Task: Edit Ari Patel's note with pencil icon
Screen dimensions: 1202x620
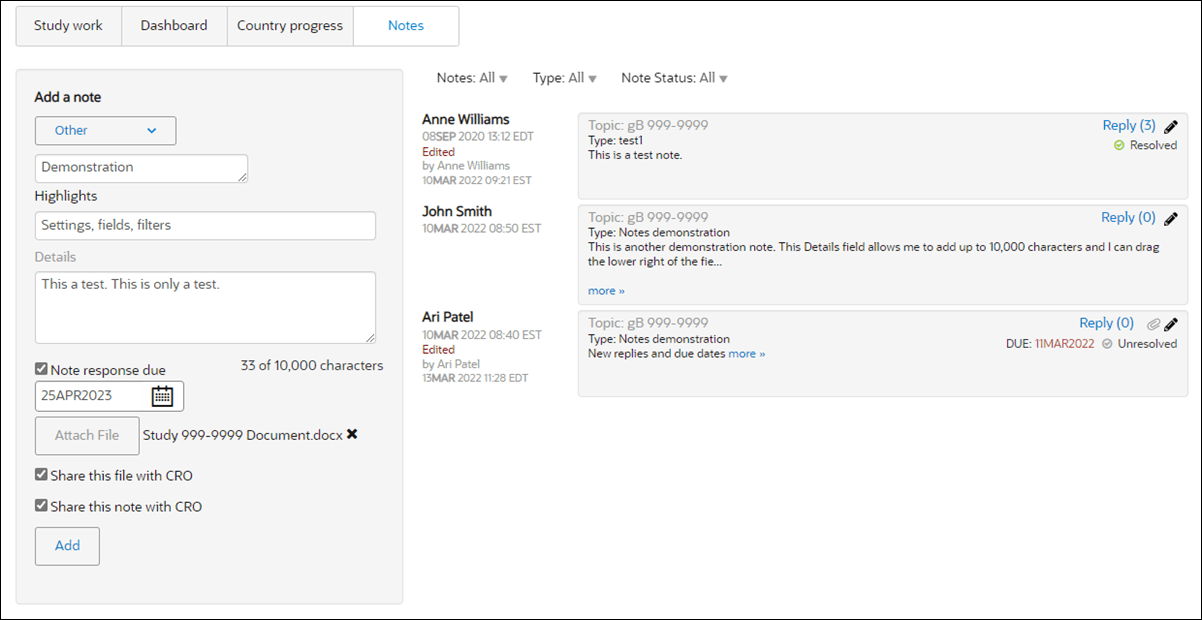Action: [x=1171, y=324]
